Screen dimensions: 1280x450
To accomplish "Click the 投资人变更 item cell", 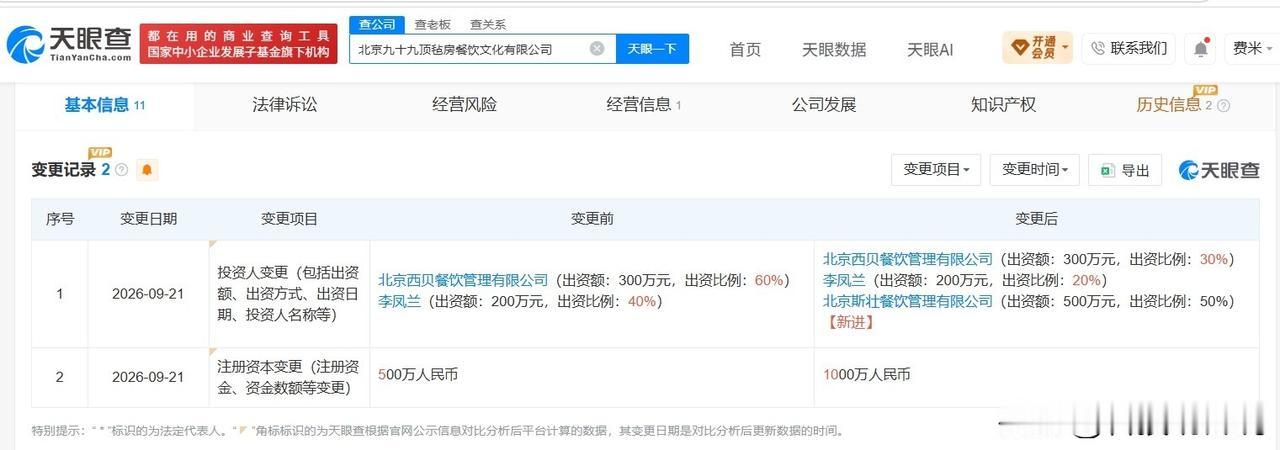I will pyautogui.click(x=288, y=294).
